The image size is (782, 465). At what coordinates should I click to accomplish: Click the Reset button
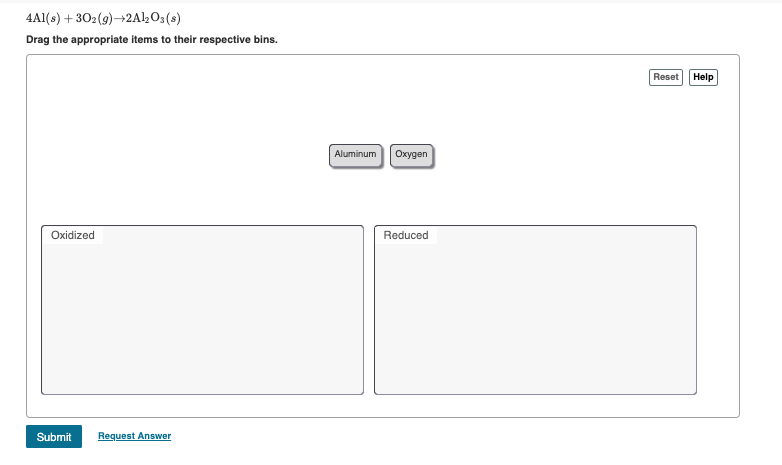[x=665, y=77]
